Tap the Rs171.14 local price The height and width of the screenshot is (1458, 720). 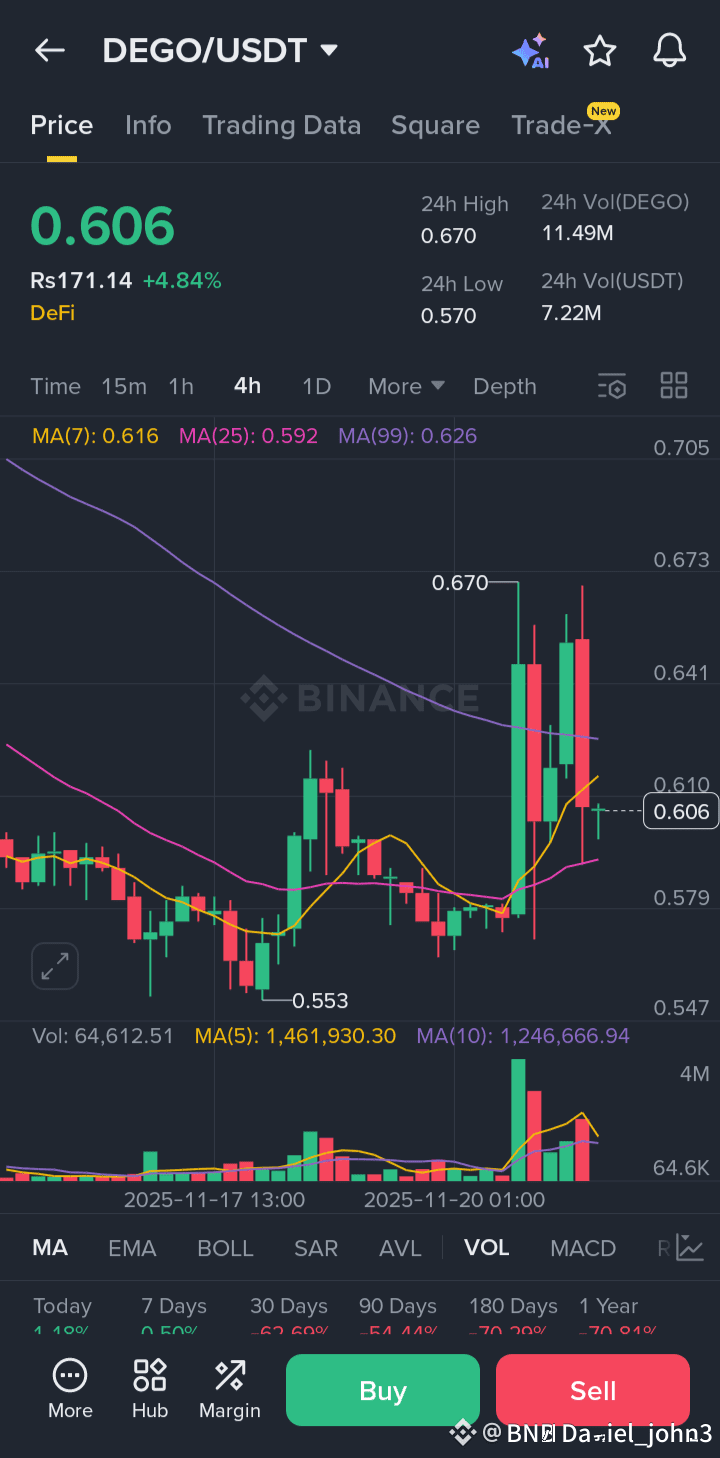point(81,280)
